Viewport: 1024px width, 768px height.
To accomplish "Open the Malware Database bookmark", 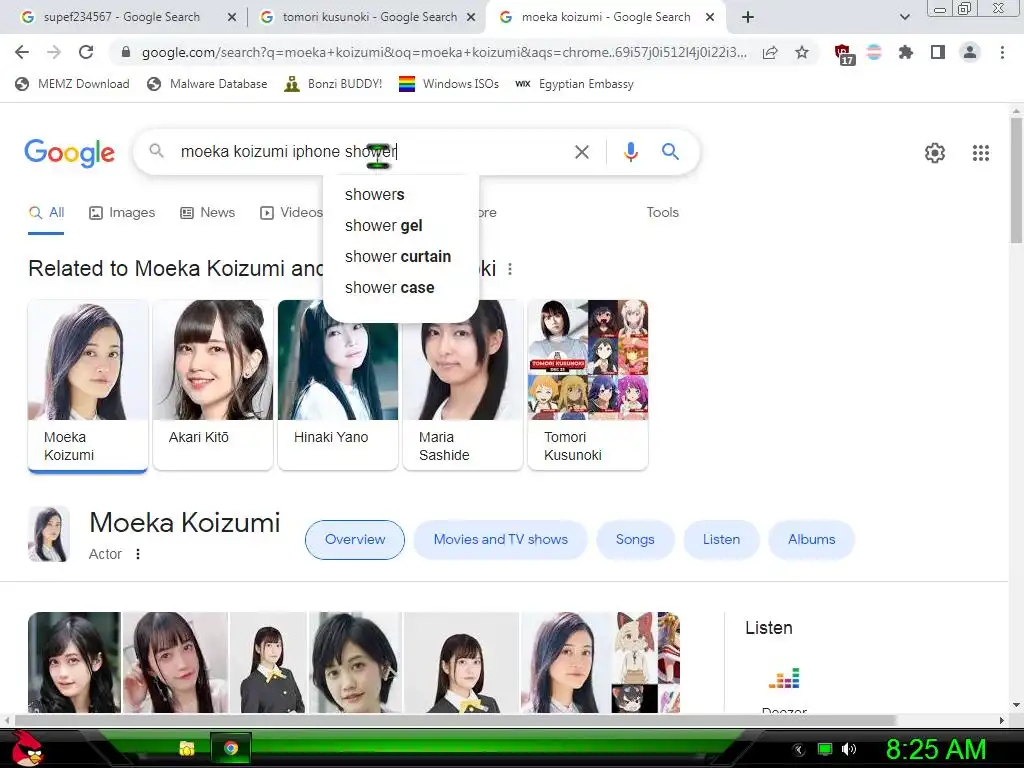I will click(208, 84).
